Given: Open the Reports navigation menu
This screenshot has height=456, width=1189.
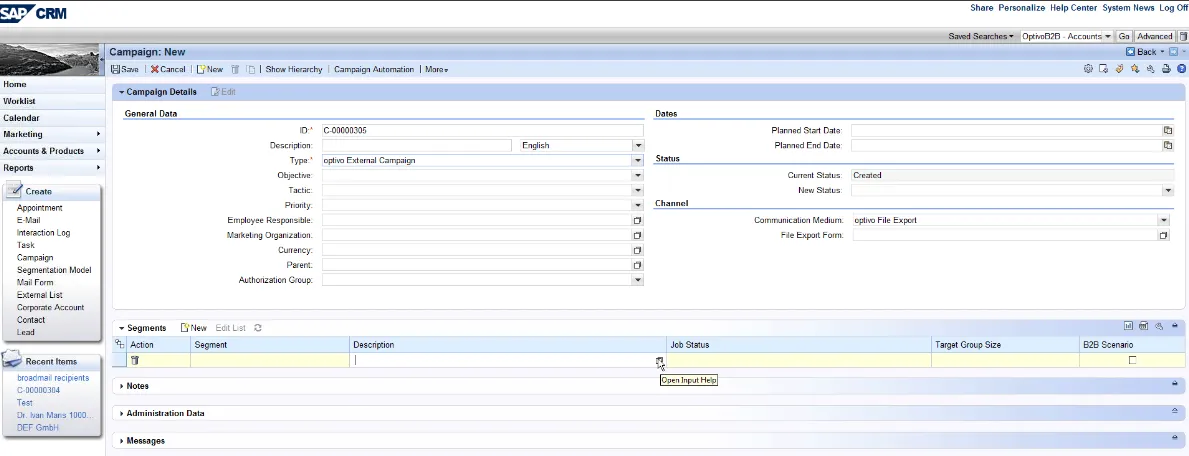Looking at the screenshot, I should click(x=52, y=168).
